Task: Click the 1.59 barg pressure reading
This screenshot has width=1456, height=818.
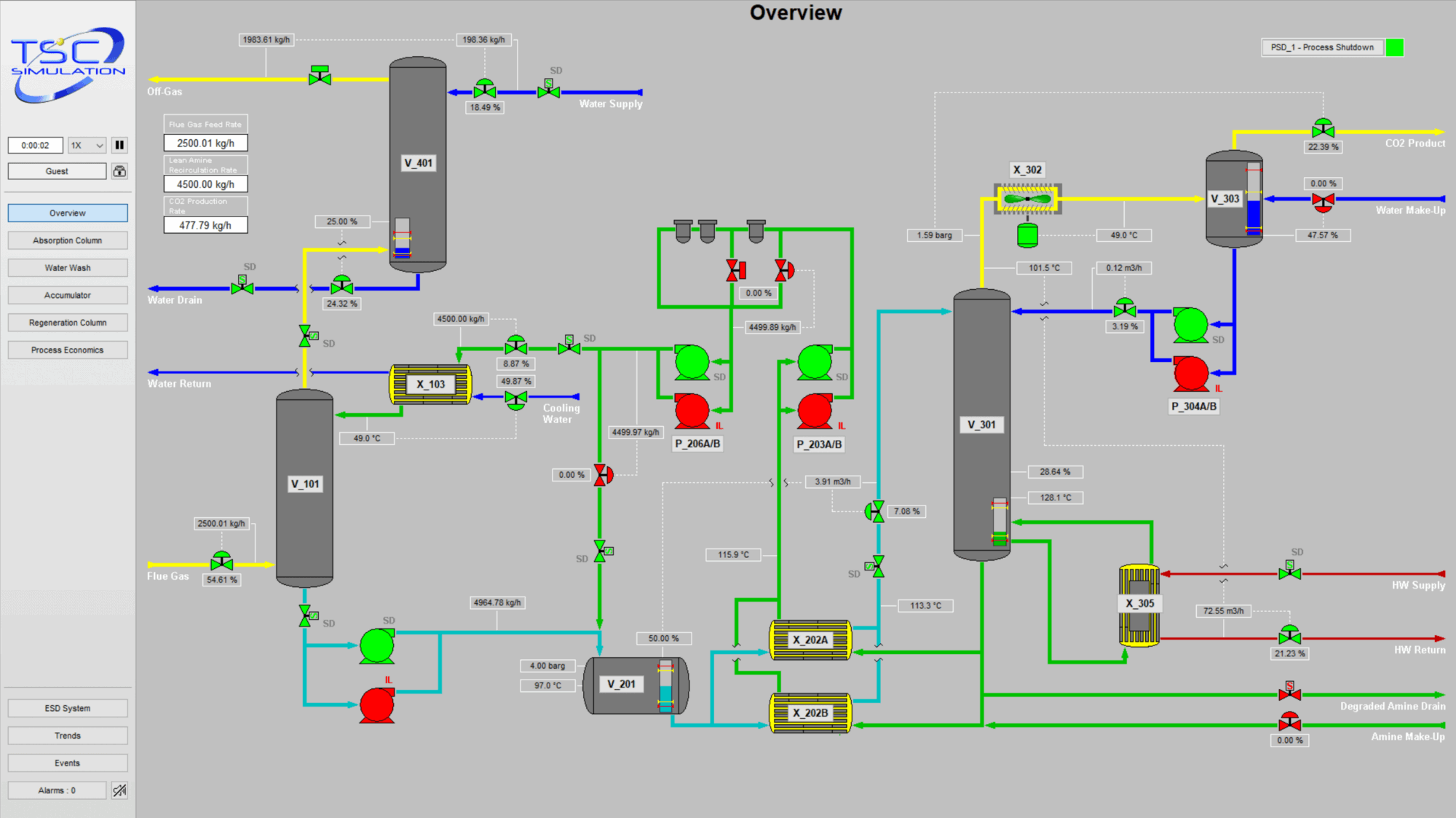Action: [935, 235]
